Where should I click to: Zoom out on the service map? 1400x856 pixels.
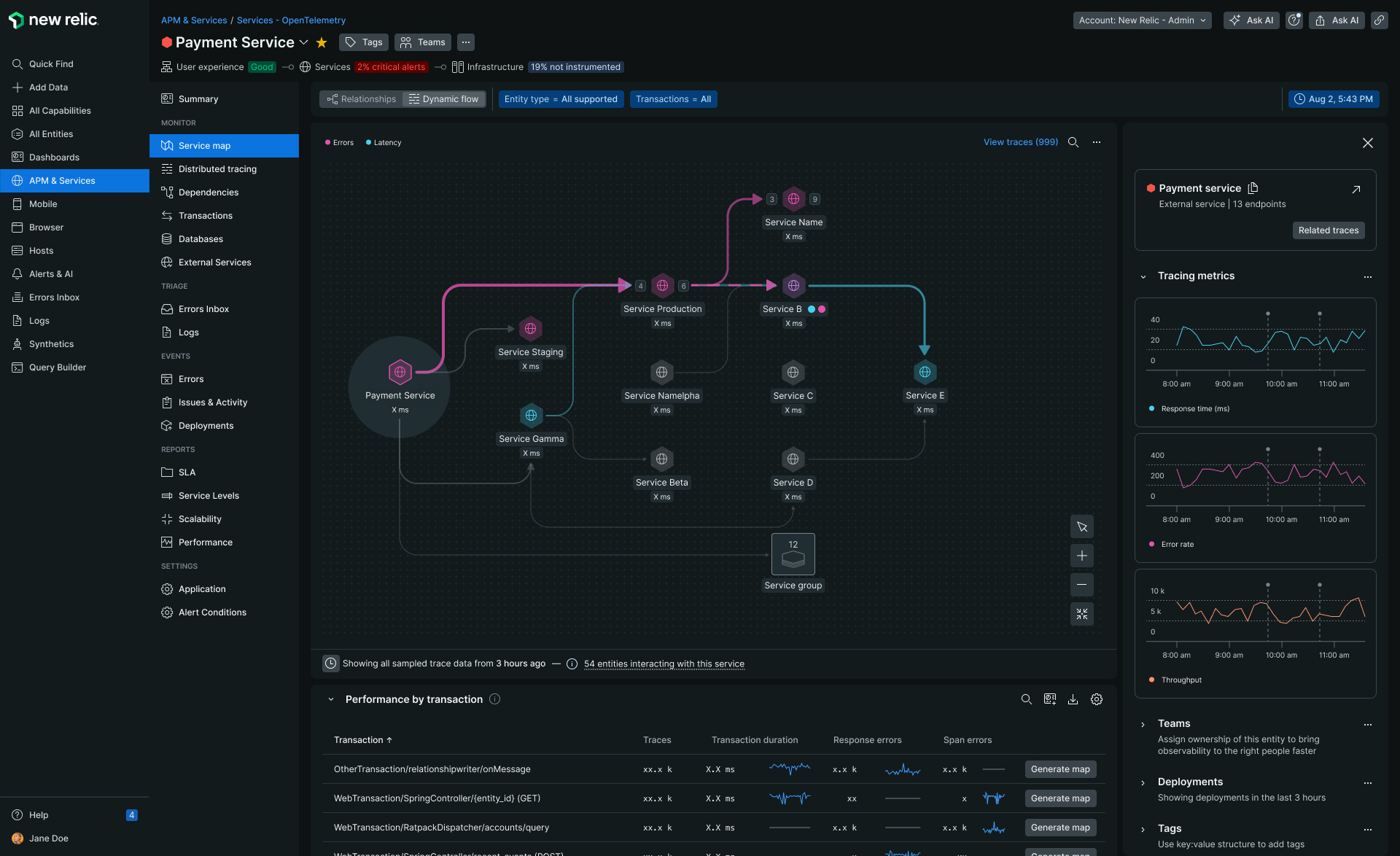point(1082,585)
